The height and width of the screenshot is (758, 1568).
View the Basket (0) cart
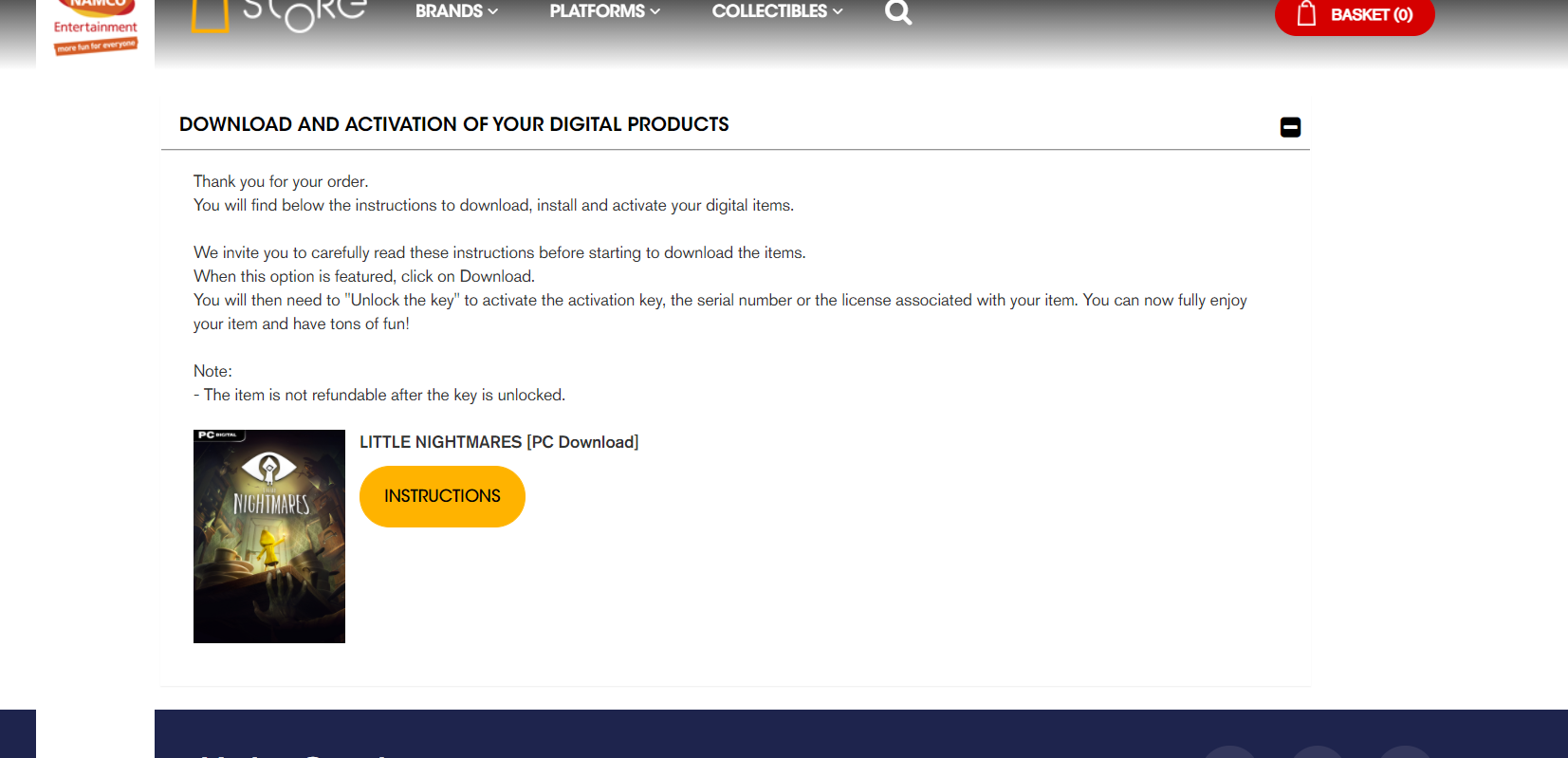pos(1355,15)
